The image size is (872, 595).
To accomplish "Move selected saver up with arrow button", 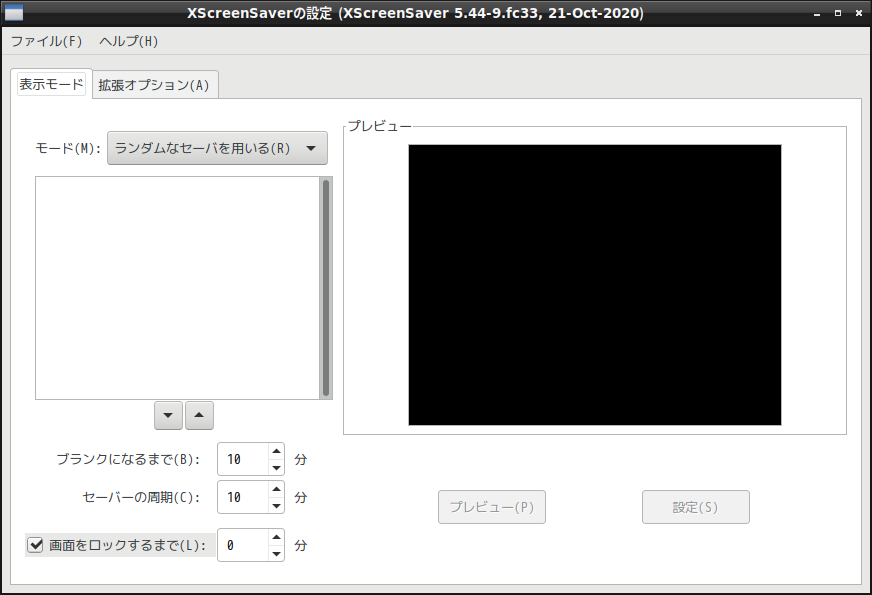I will pyautogui.click(x=199, y=415).
